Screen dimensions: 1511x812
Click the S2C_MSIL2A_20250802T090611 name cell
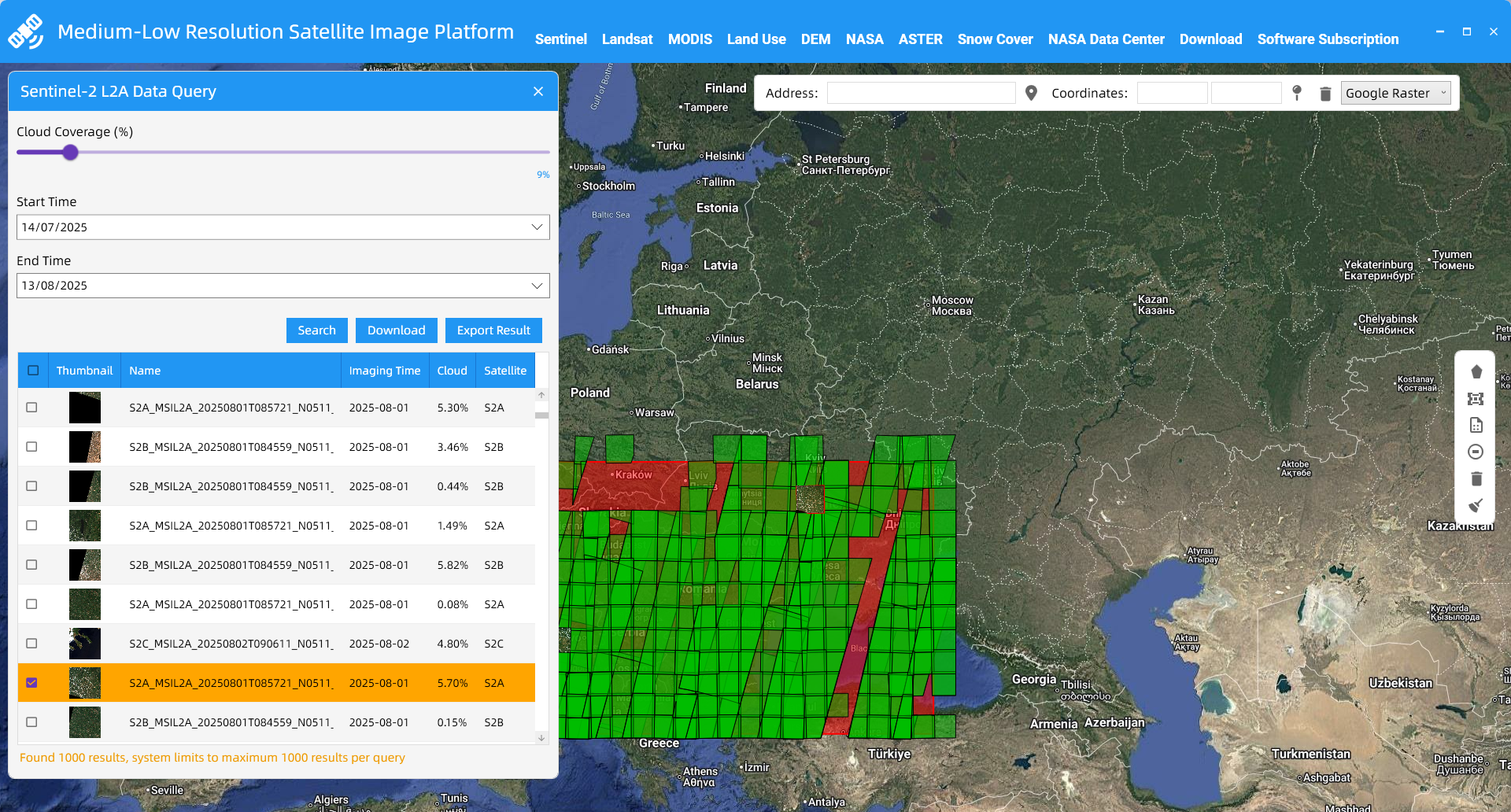click(231, 644)
